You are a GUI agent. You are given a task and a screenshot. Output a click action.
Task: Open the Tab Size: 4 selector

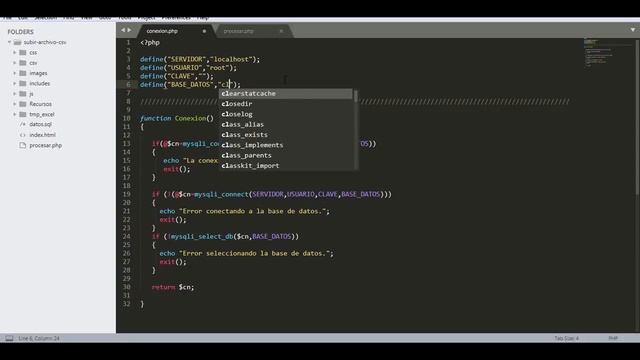tap(567, 338)
